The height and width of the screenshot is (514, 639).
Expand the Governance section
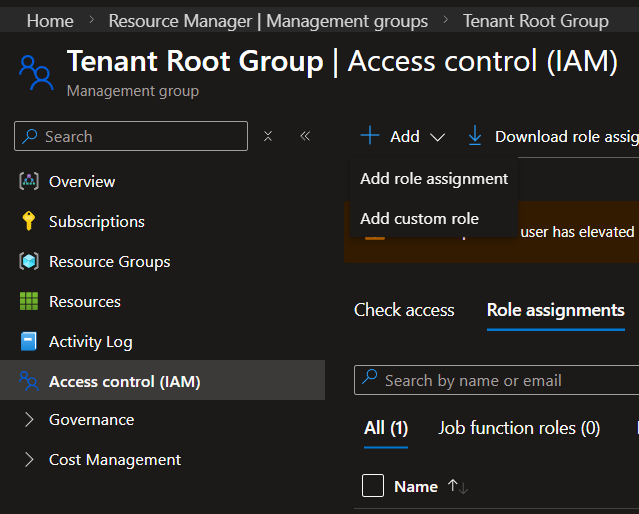coord(29,419)
